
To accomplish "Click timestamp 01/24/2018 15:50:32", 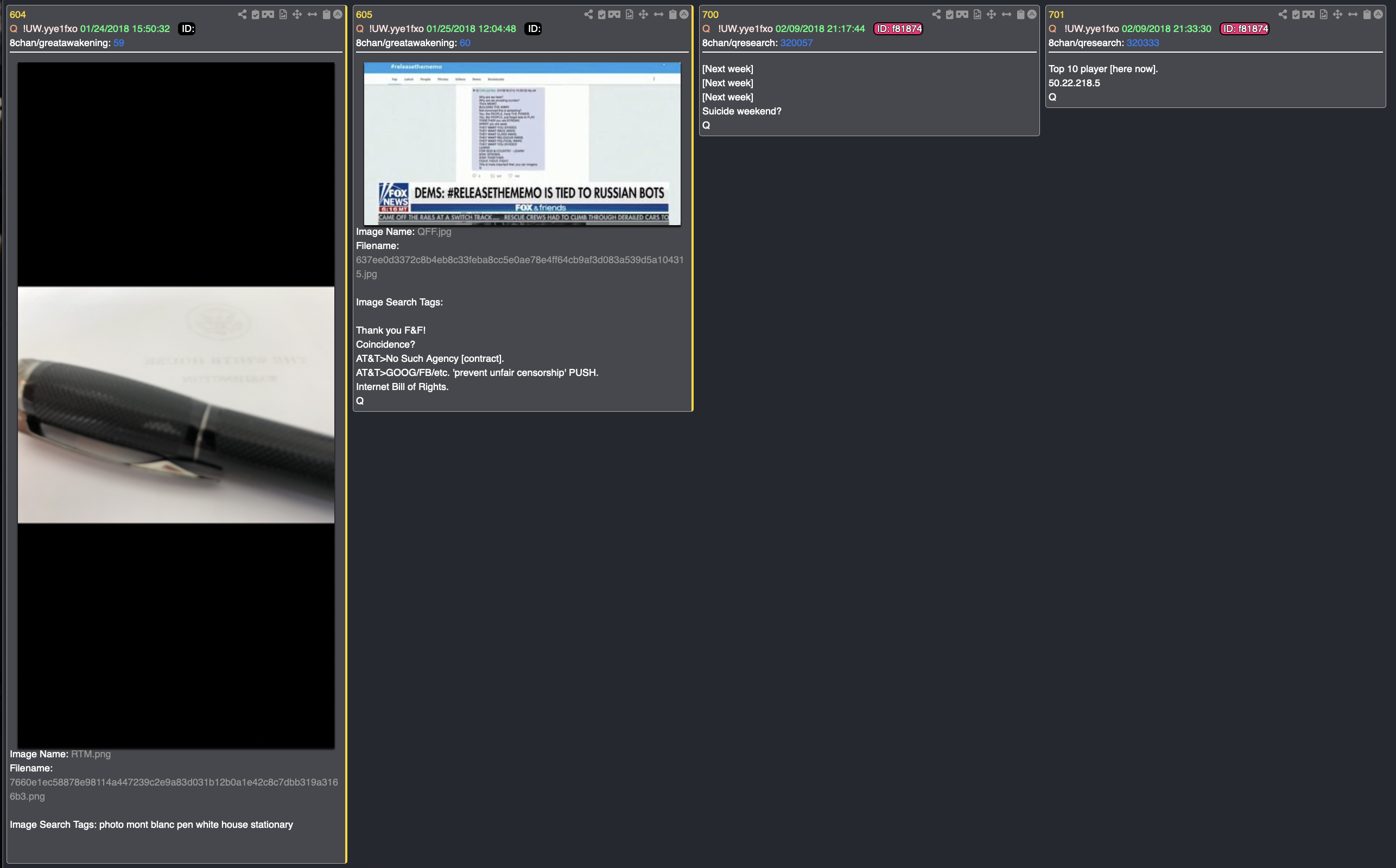I will coord(125,29).
